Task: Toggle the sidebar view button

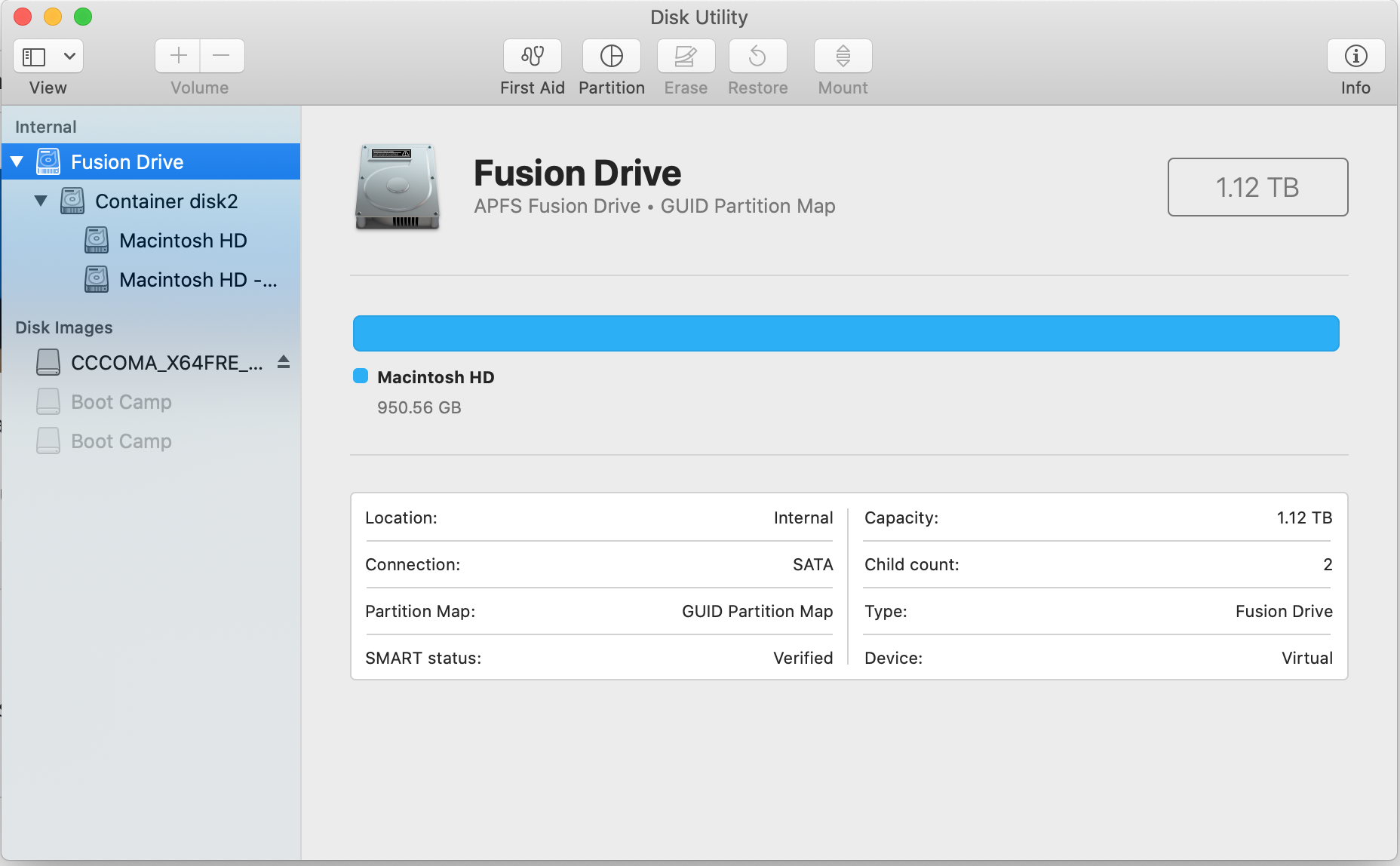Action: point(35,57)
